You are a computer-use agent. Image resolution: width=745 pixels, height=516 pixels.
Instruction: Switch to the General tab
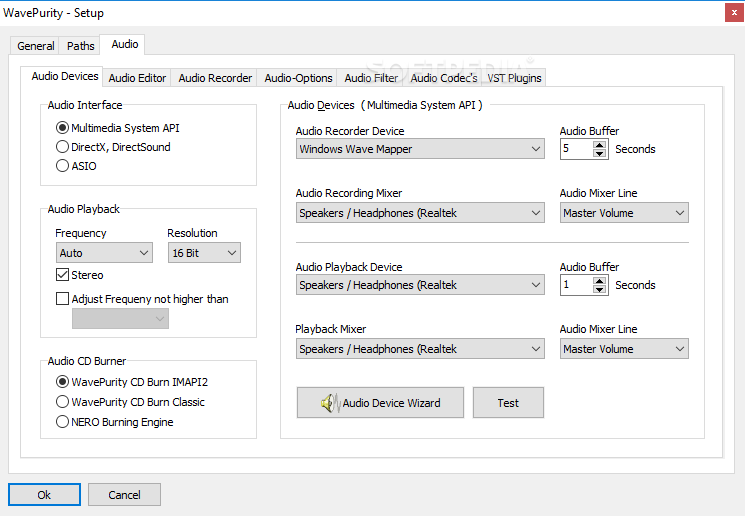35,46
